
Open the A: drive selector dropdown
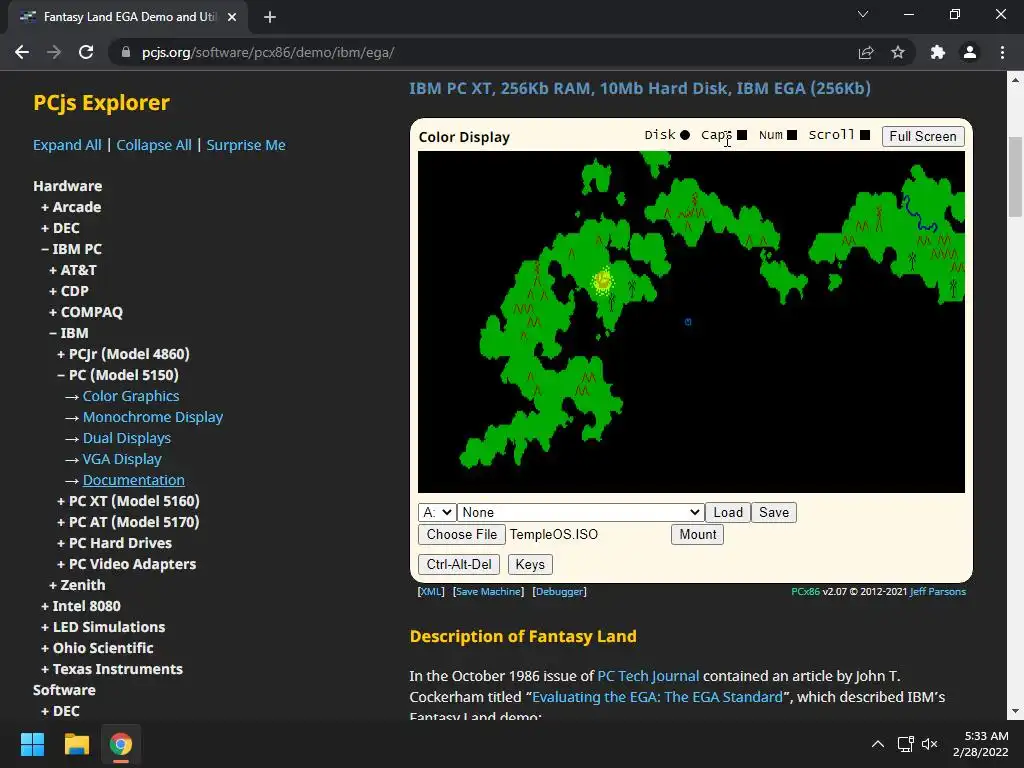click(x=437, y=512)
